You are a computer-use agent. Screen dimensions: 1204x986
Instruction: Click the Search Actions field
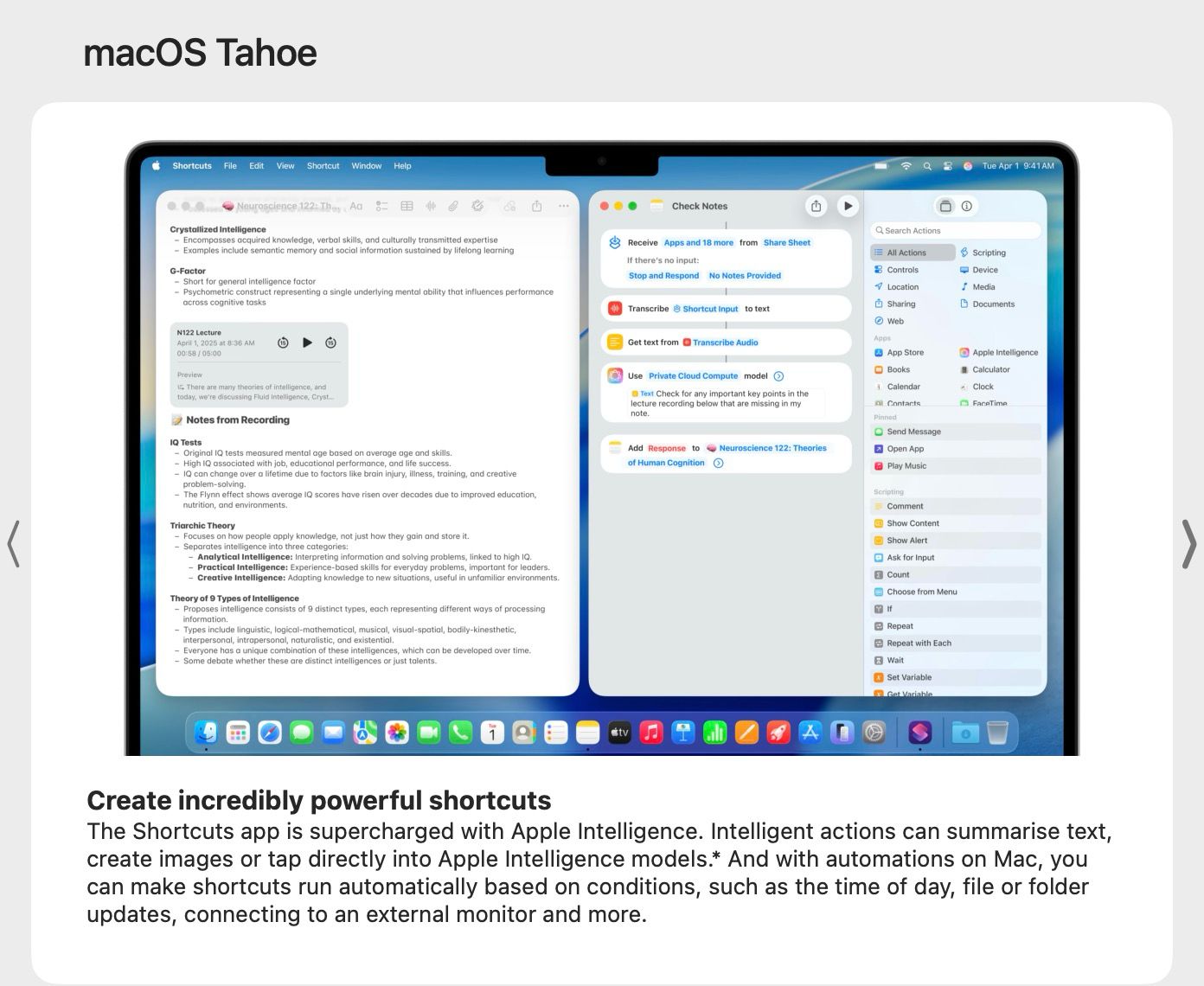(955, 231)
